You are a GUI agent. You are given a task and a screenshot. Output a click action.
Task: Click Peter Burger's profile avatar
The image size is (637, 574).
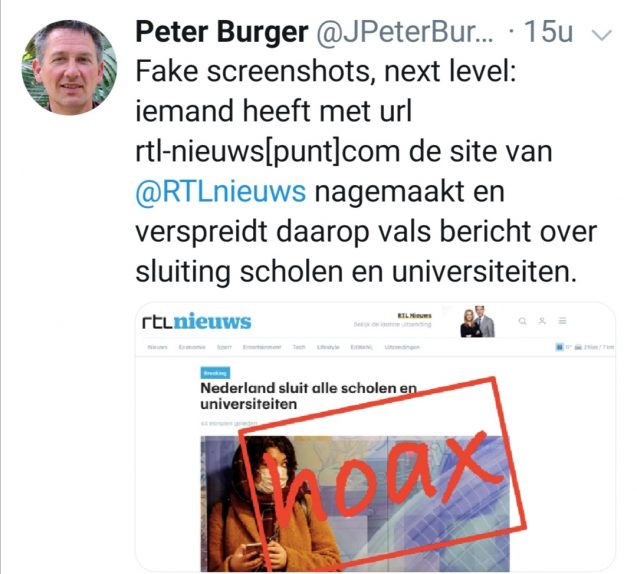[x=69, y=67]
